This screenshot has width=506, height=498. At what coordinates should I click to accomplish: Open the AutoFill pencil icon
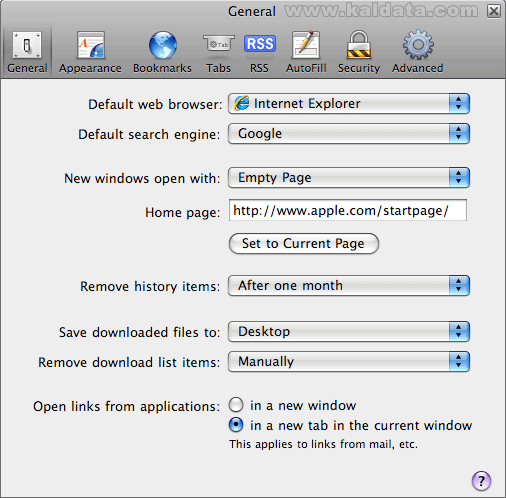click(x=306, y=45)
